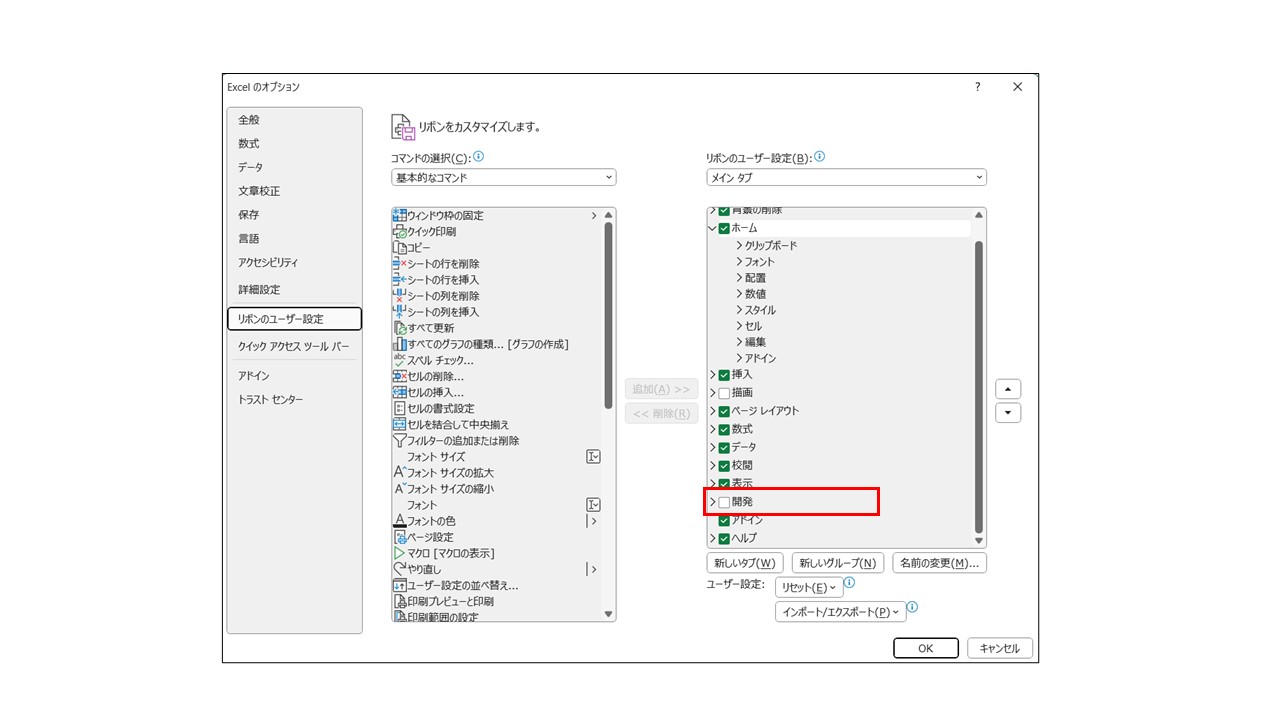Select the セルの削除 command icon
The width and height of the screenshot is (1280, 720).
(x=399, y=376)
